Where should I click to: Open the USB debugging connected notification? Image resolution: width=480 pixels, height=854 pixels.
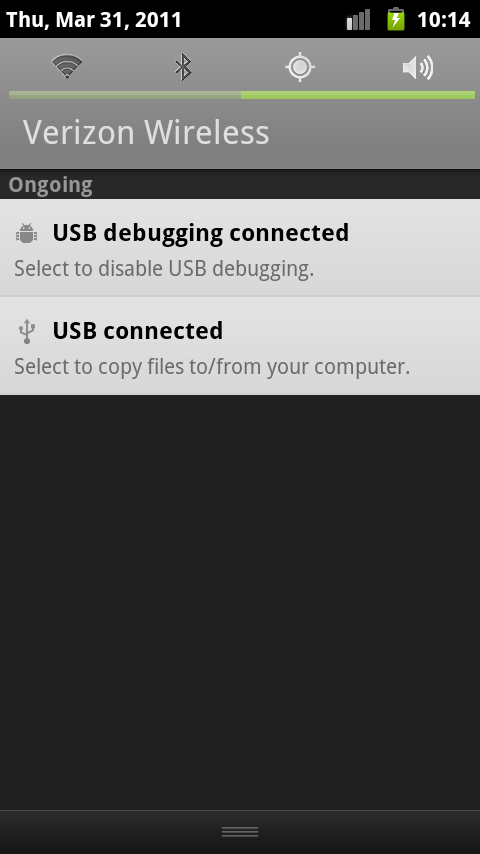240,248
